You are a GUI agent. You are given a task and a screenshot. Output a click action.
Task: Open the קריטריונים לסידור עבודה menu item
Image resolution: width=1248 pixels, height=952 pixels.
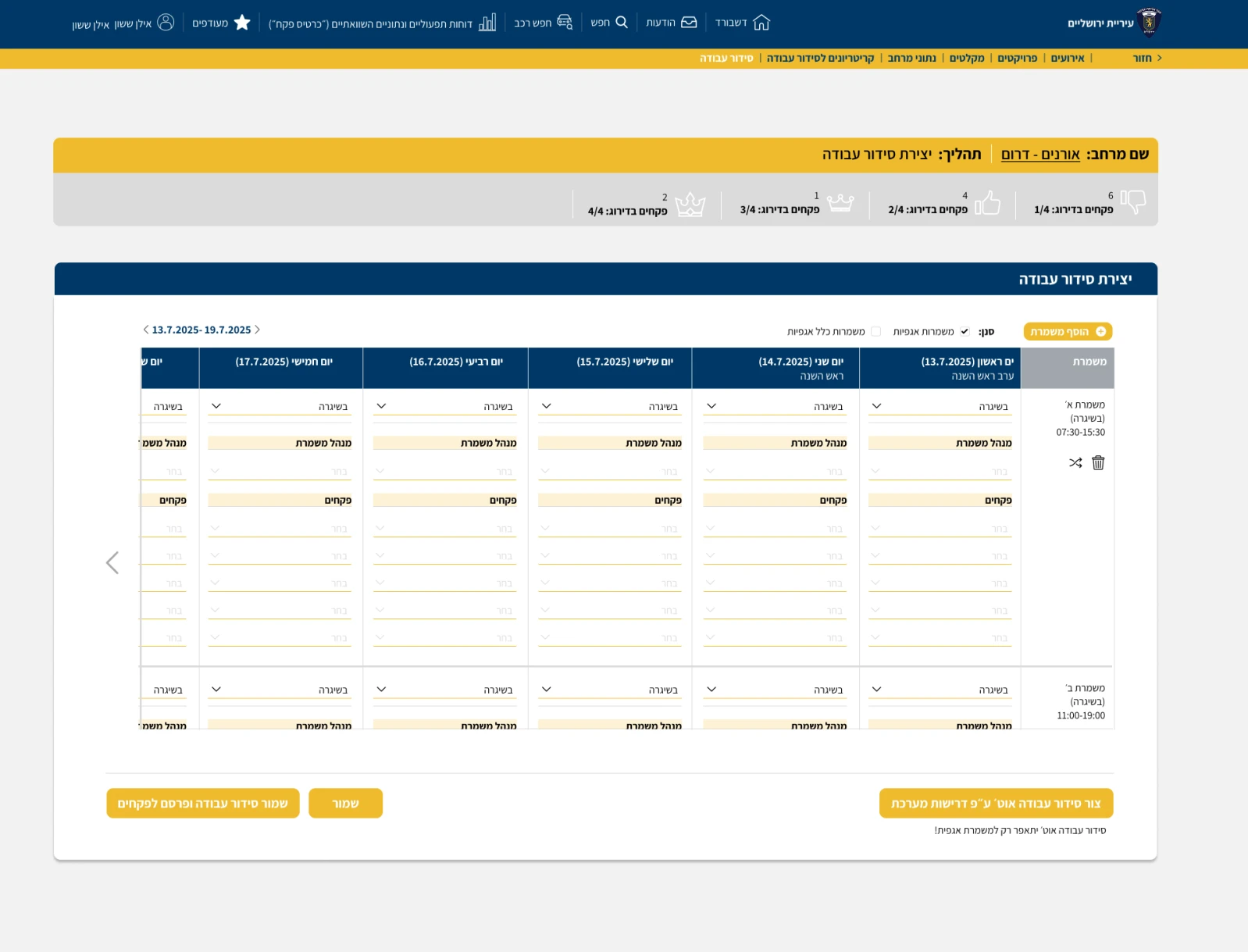coord(820,58)
